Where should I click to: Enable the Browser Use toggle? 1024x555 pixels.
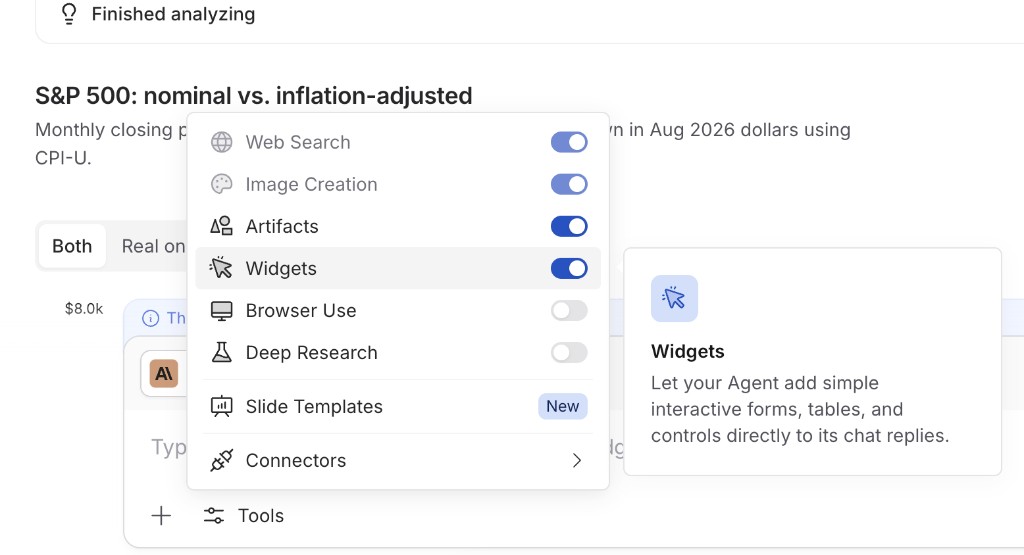pos(569,311)
